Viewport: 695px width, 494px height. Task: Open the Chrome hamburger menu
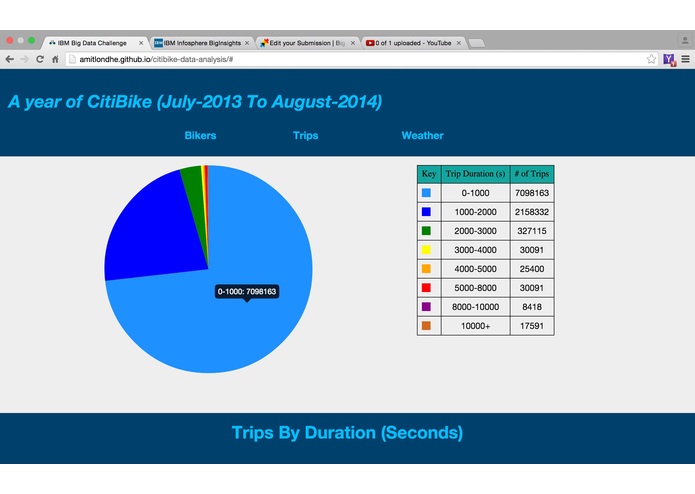(x=685, y=59)
